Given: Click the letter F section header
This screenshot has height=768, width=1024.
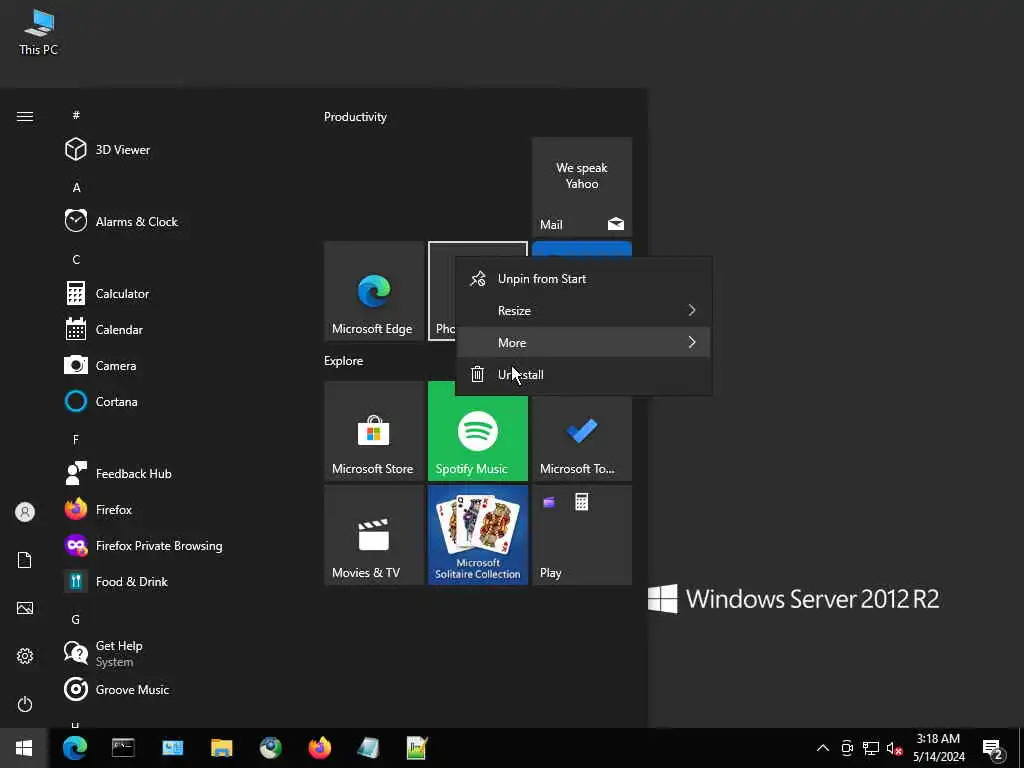Looking at the screenshot, I should click(x=76, y=440).
